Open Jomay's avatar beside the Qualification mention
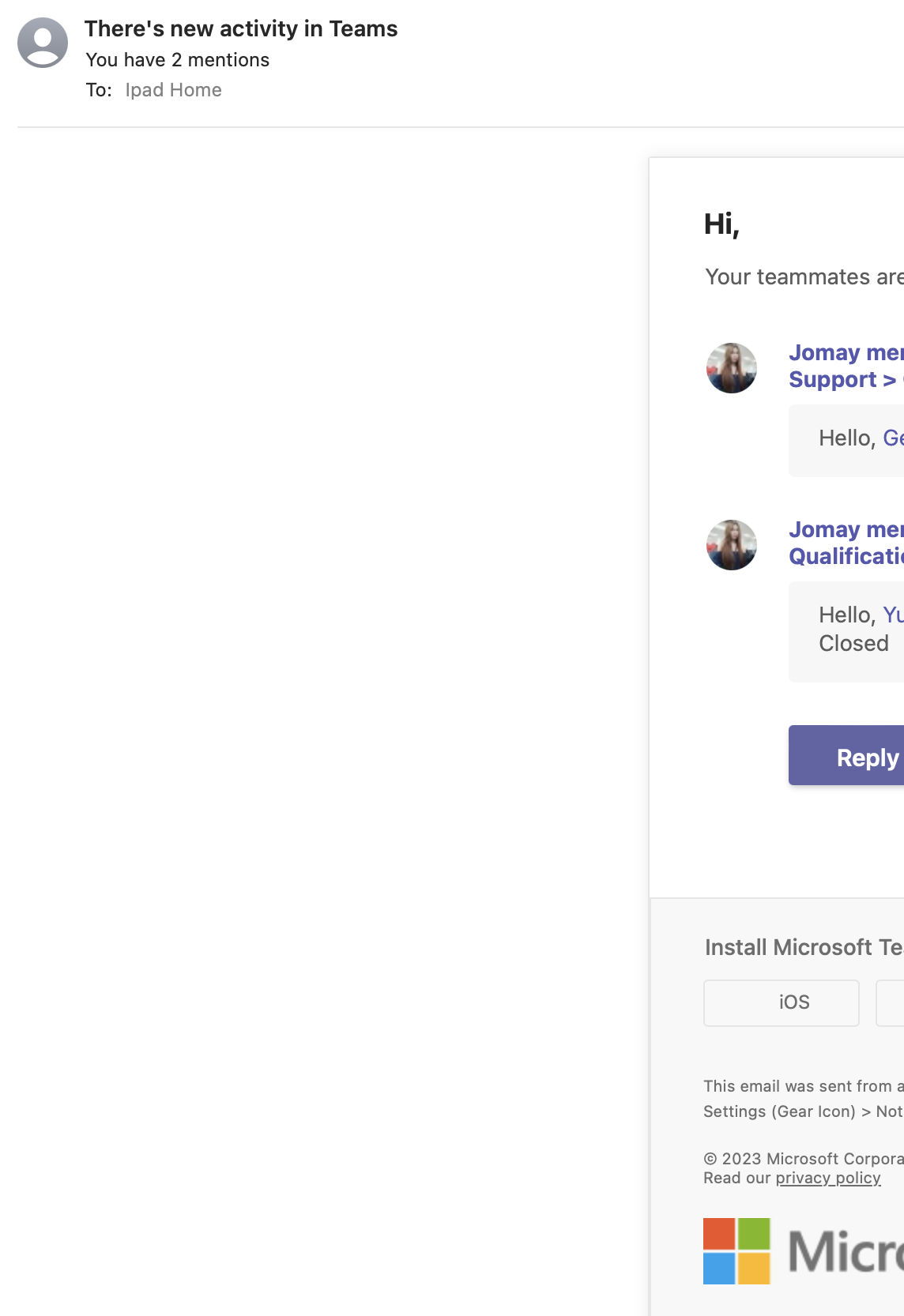The height and width of the screenshot is (1316, 904). pos(732,545)
